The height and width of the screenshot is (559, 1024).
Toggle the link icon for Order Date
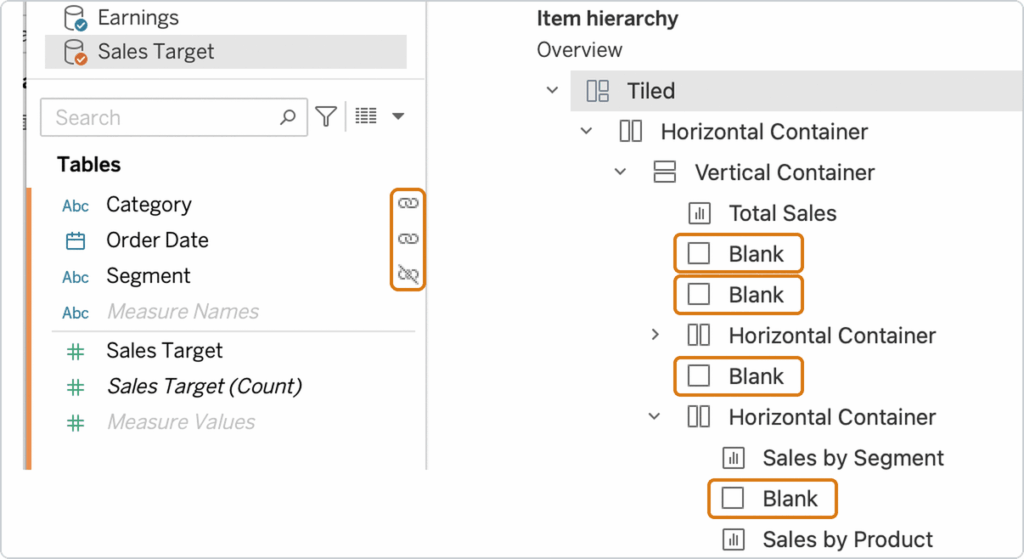point(408,238)
